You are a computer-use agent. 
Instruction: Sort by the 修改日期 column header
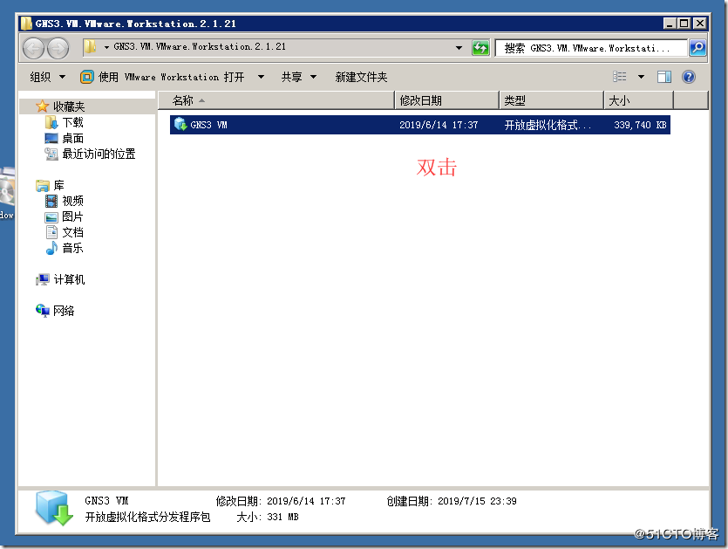point(448,100)
